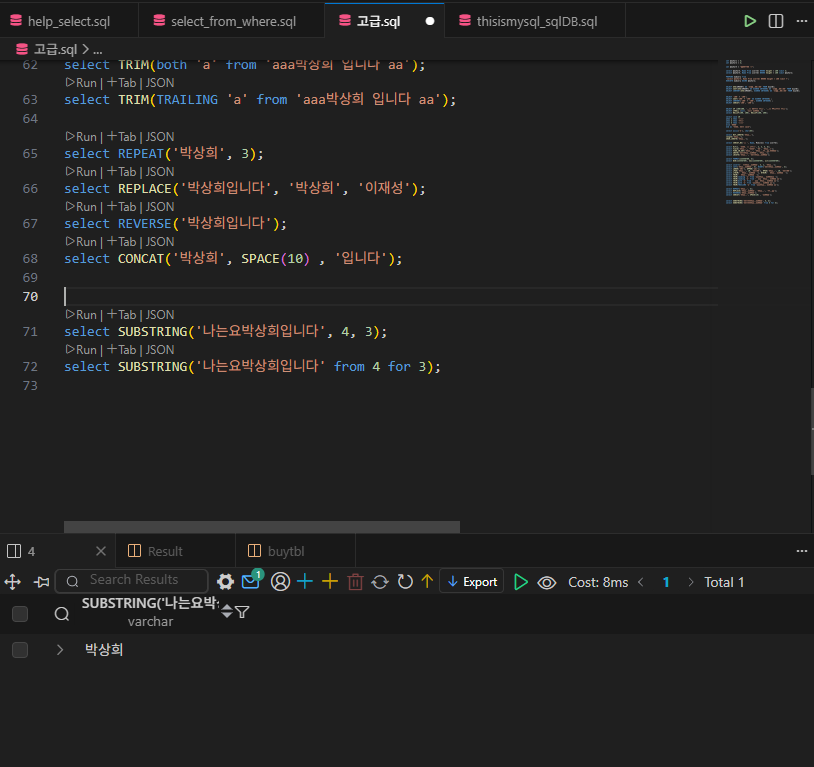Click the line 65 REPEAT statement text
The height and width of the screenshot is (767, 814).
[164, 154]
